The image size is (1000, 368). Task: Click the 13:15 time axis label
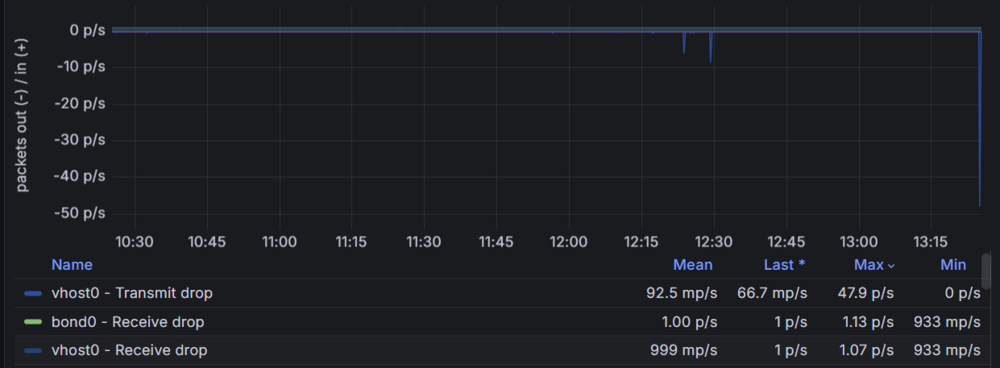[x=930, y=242]
